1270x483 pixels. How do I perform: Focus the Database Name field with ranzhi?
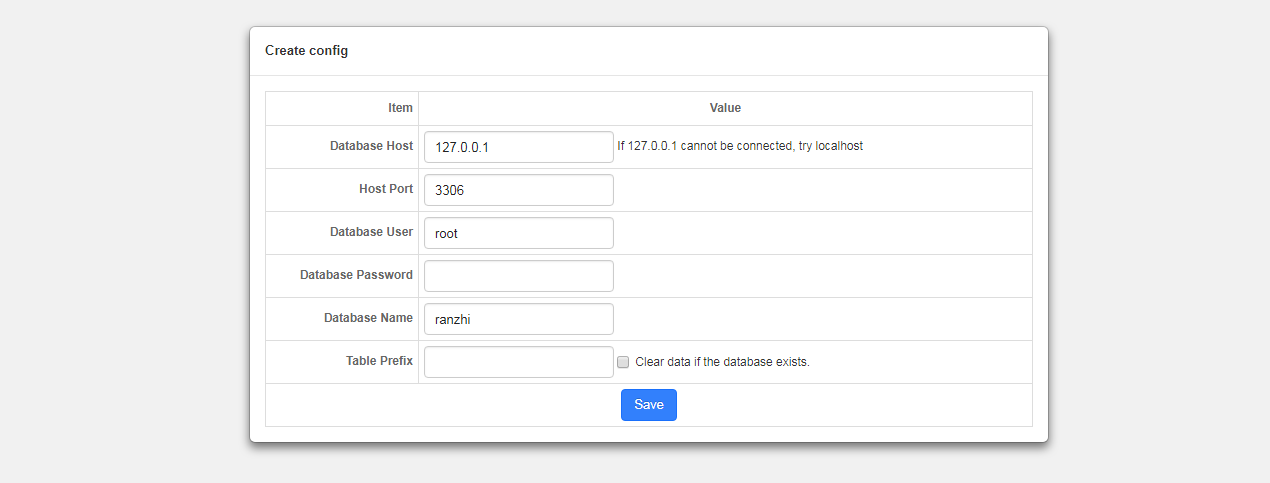click(518, 319)
